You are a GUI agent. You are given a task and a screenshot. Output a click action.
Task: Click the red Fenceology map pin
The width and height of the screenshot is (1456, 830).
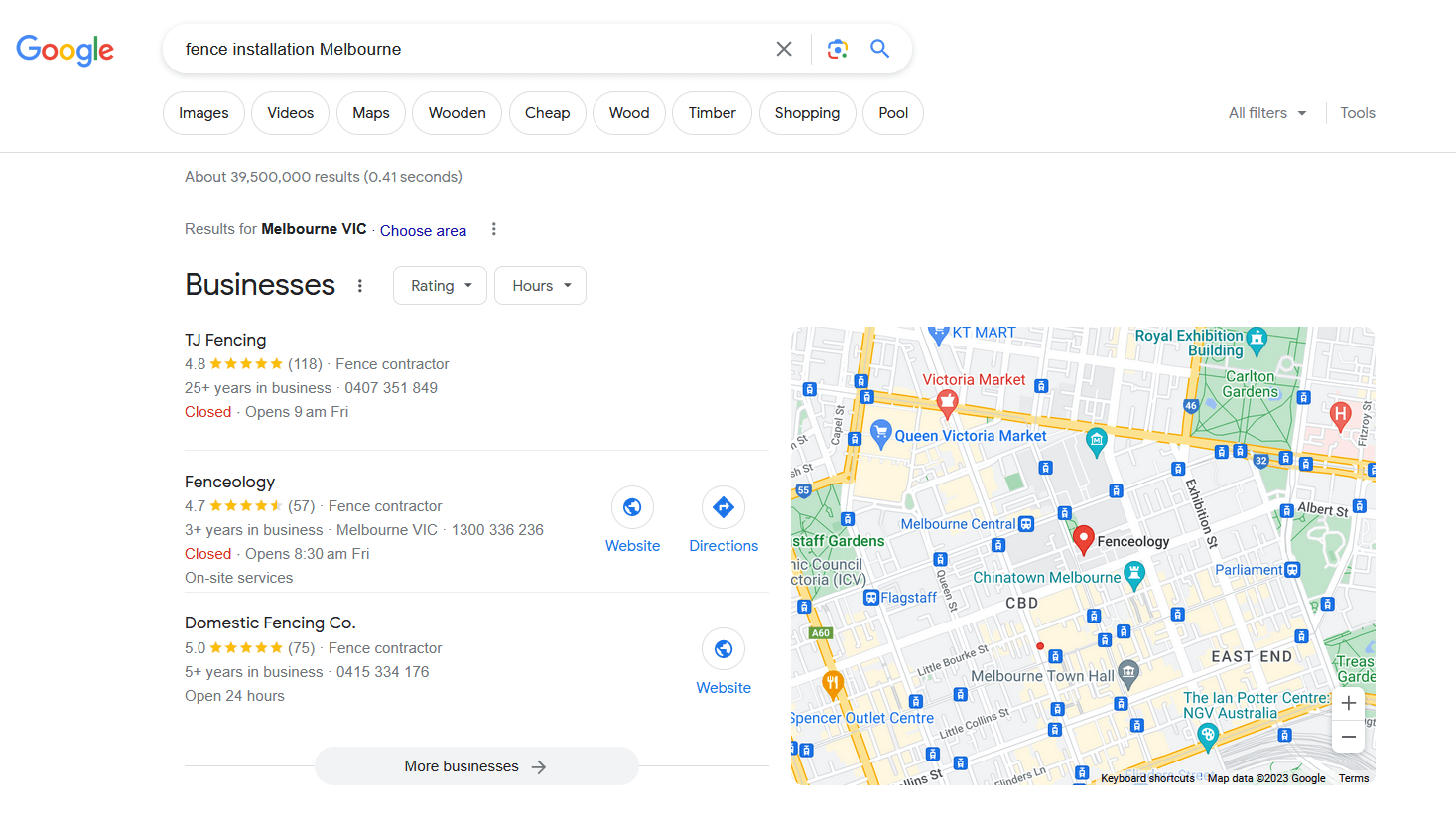tap(1083, 539)
